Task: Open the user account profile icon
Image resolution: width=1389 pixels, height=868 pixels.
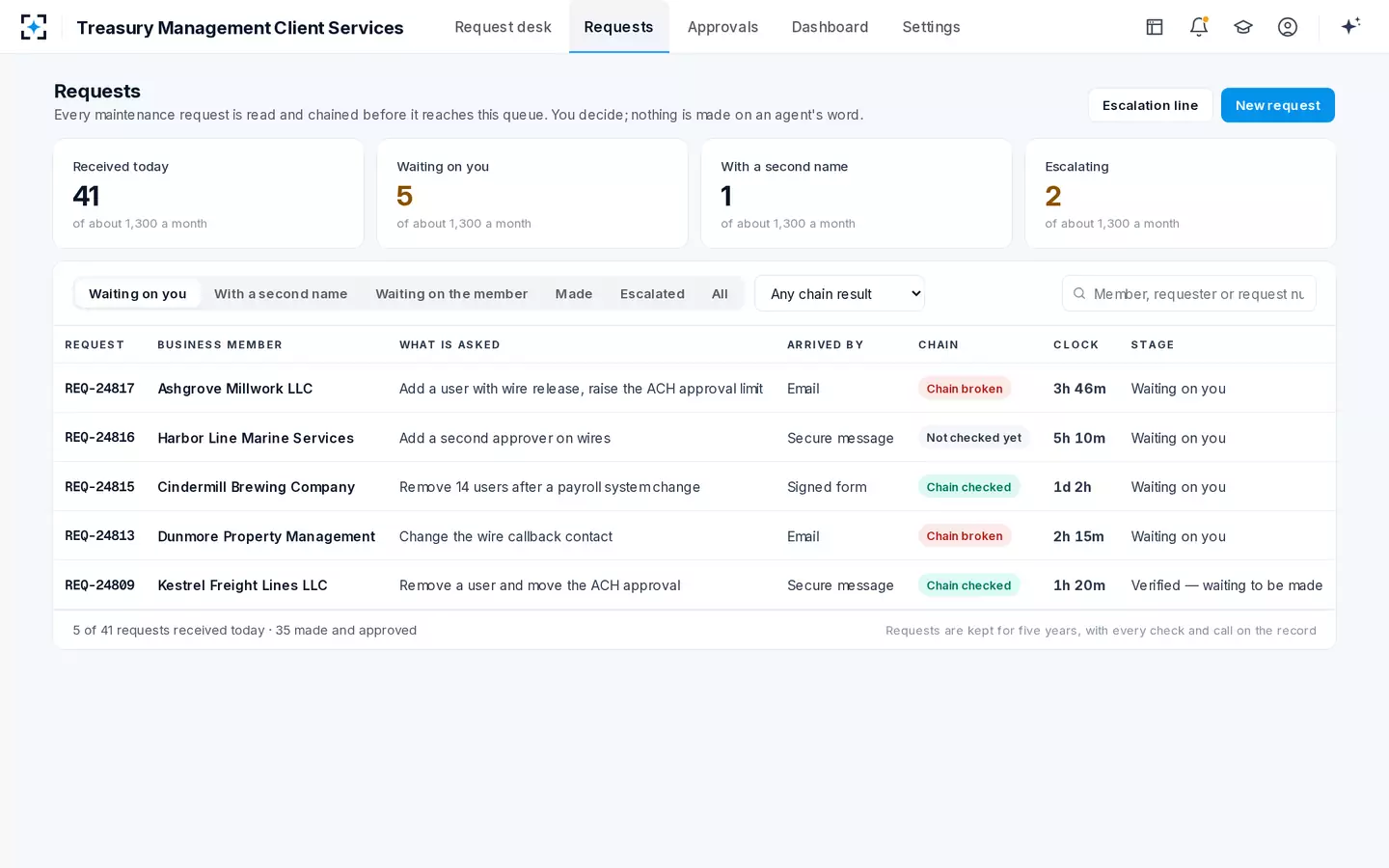Action: [x=1288, y=27]
